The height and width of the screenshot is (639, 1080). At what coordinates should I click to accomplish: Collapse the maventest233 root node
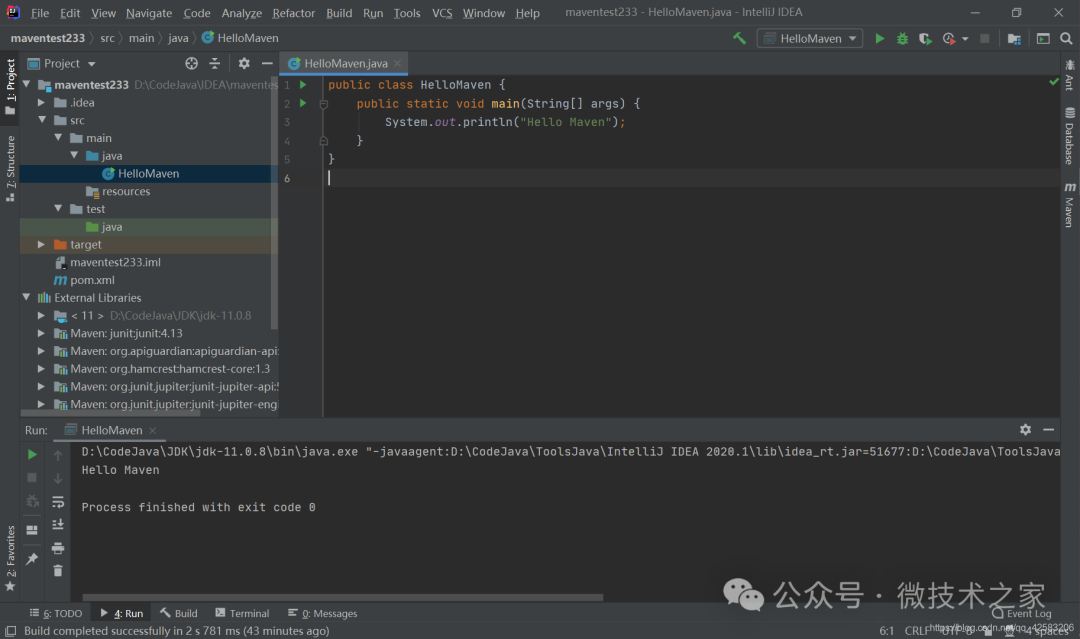26,84
